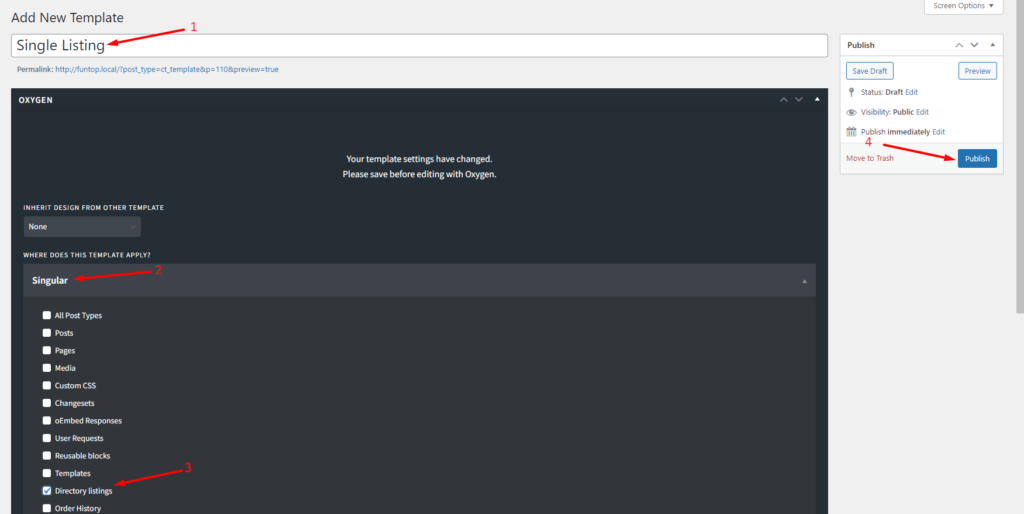Viewport: 1024px width, 514px height.
Task: Click the Single Listing title field
Action: point(419,46)
